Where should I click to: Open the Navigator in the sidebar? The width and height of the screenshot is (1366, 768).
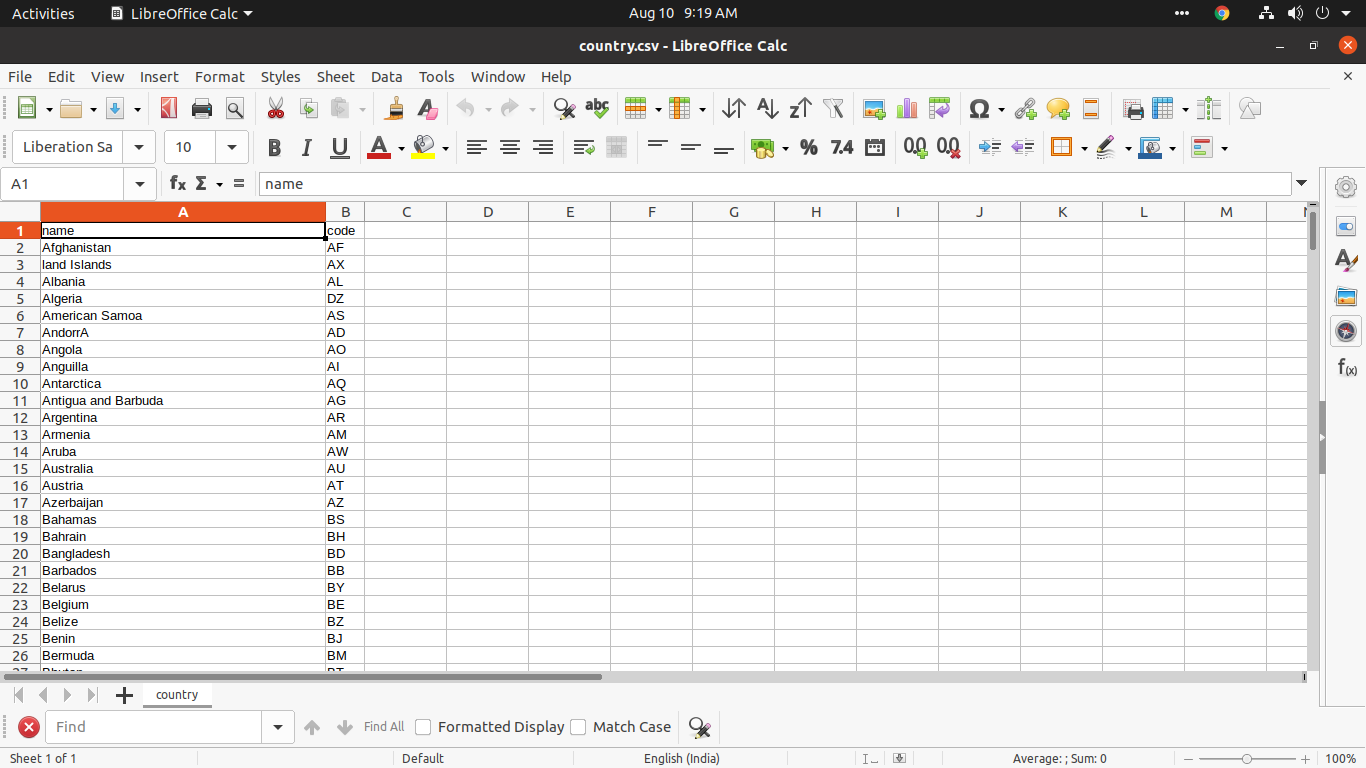1346,331
